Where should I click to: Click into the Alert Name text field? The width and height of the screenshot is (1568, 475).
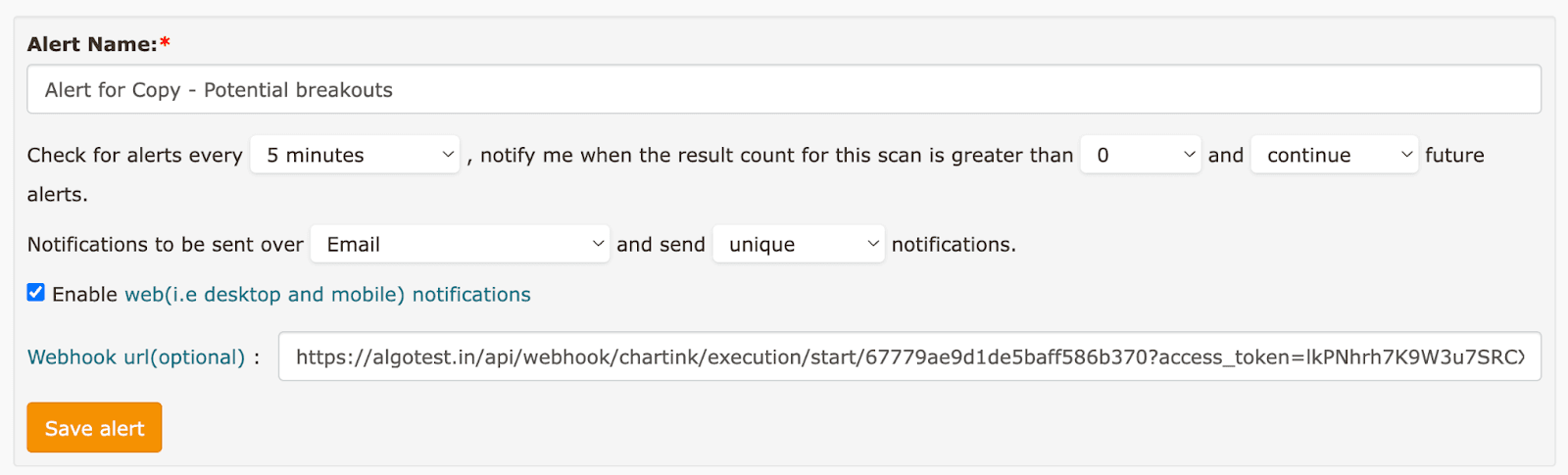(x=784, y=90)
